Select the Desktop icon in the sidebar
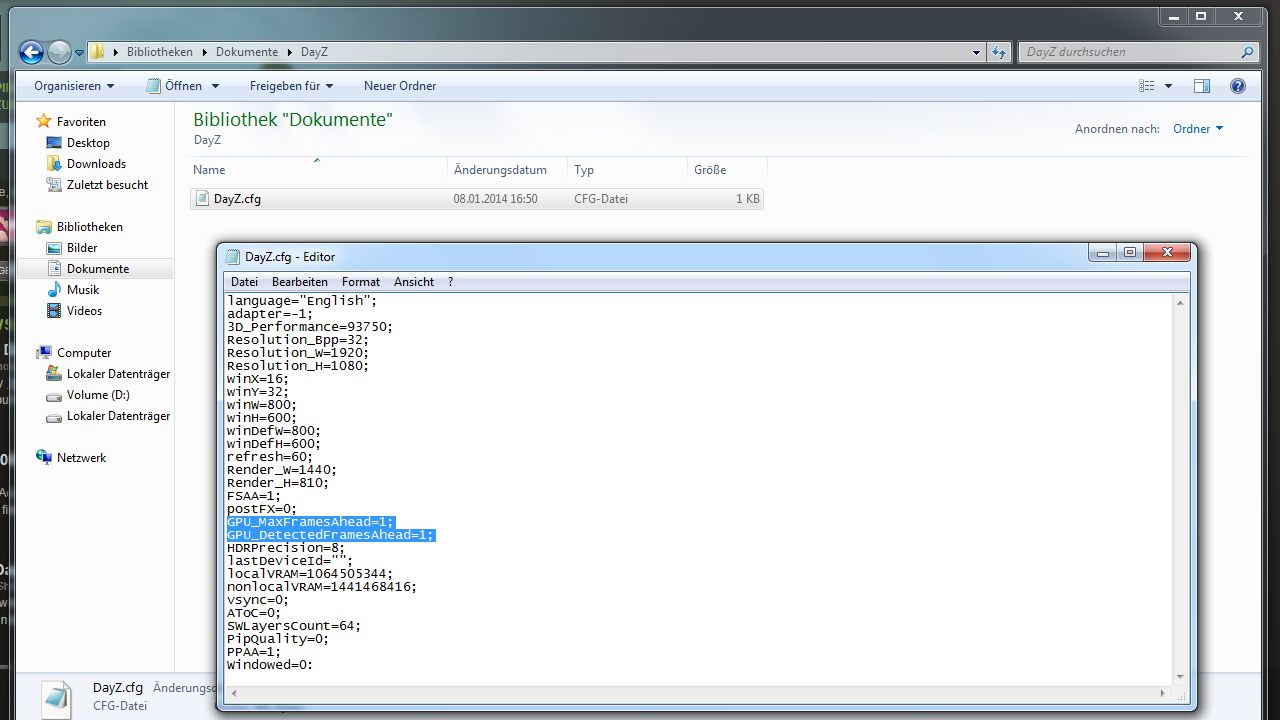Screen dimensions: 1280x720 (x=54, y=143)
